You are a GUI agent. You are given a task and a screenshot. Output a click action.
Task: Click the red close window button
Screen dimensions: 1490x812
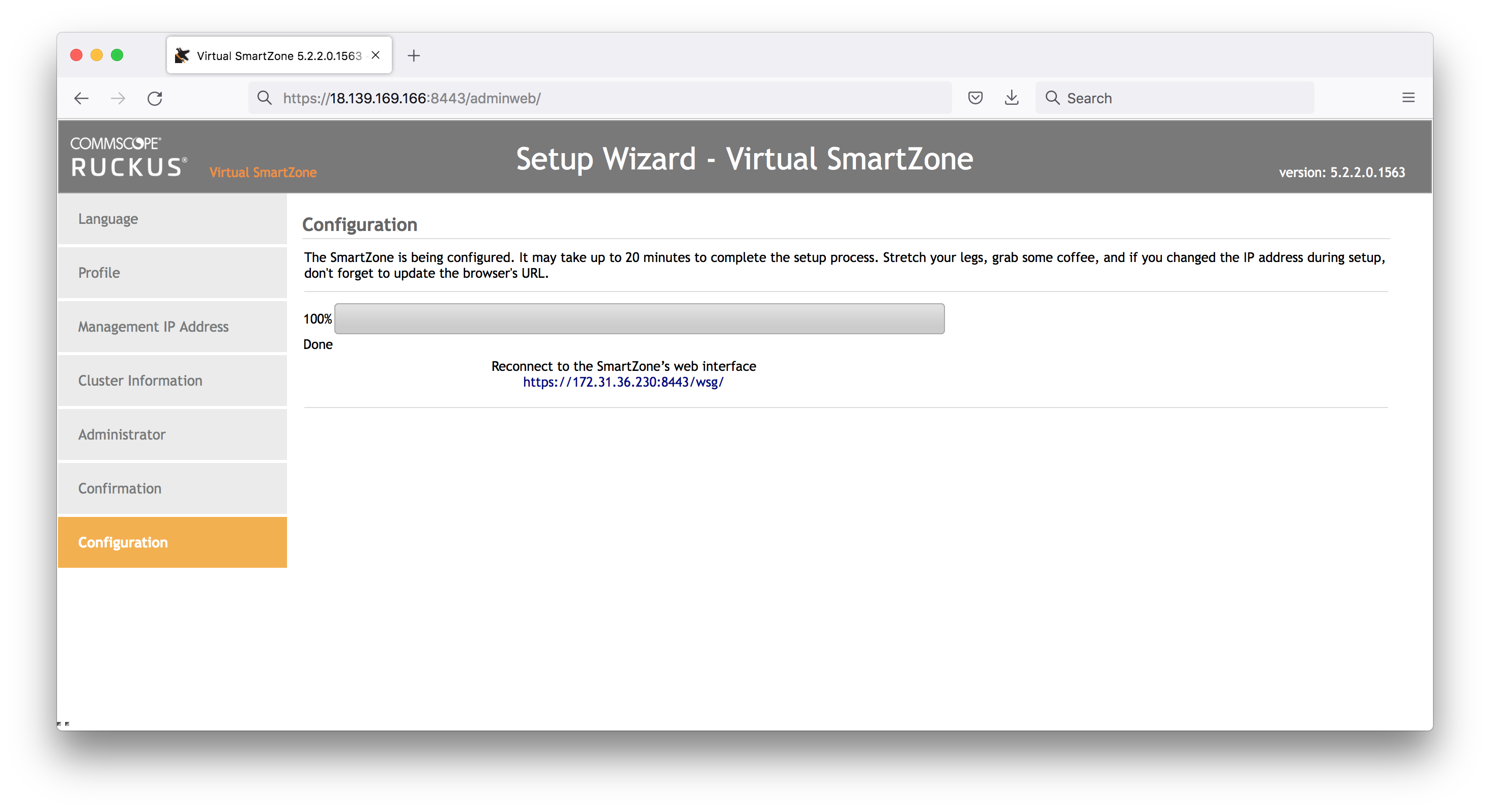tap(76, 55)
